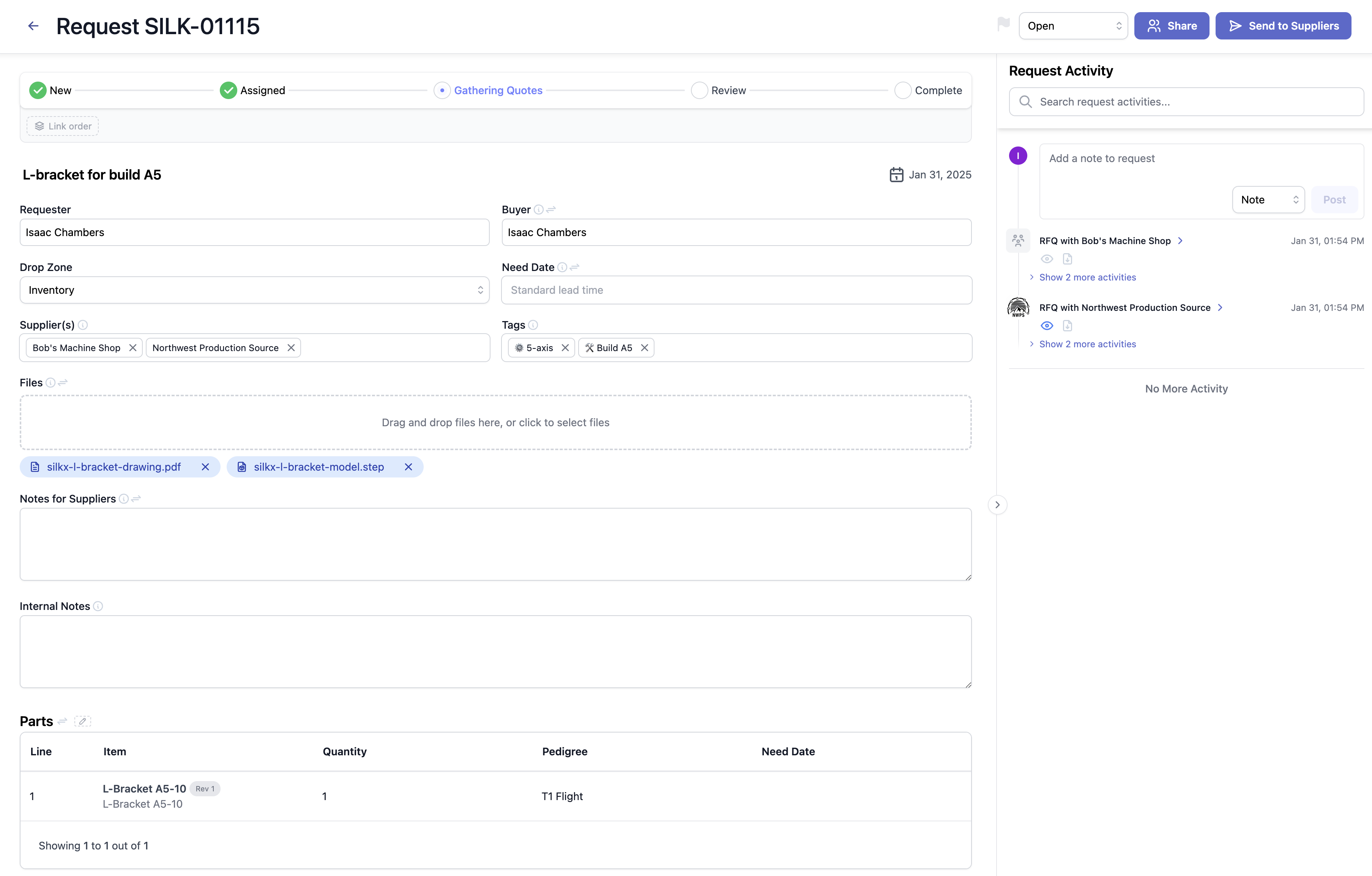Delete silkx-l-bracket-model.step file attachment
This screenshot has width=1372, height=876.
pyautogui.click(x=408, y=466)
